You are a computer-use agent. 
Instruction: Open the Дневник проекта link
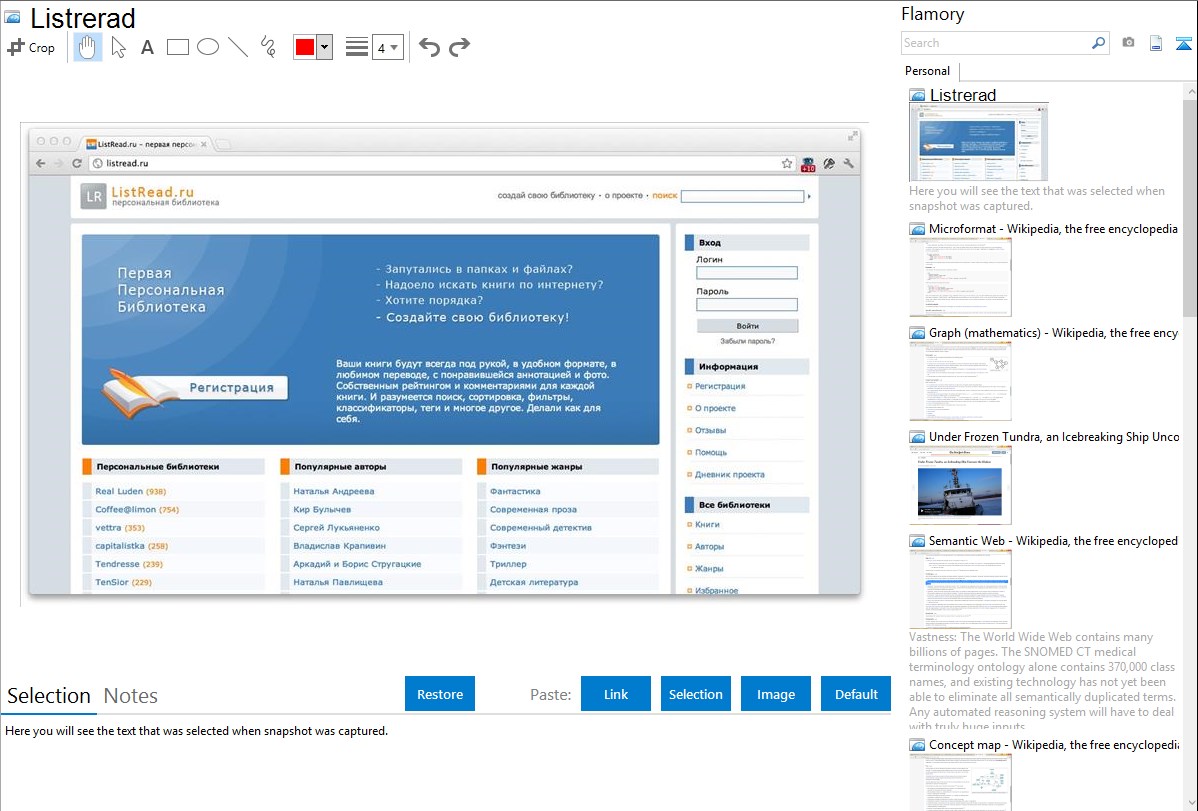coord(730,475)
